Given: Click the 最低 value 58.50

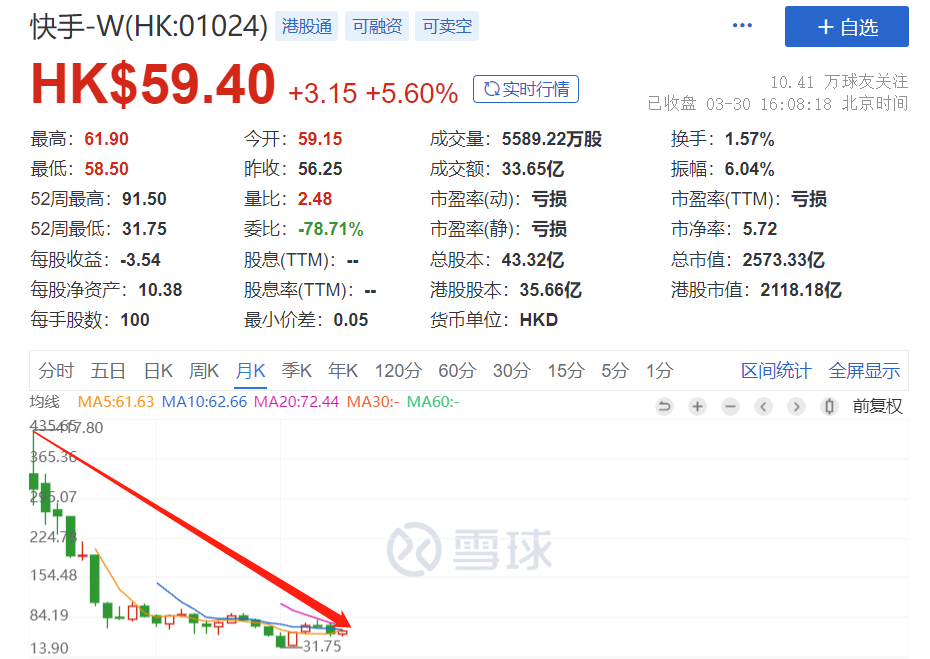Looking at the screenshot, I should [x=106, y=169].
